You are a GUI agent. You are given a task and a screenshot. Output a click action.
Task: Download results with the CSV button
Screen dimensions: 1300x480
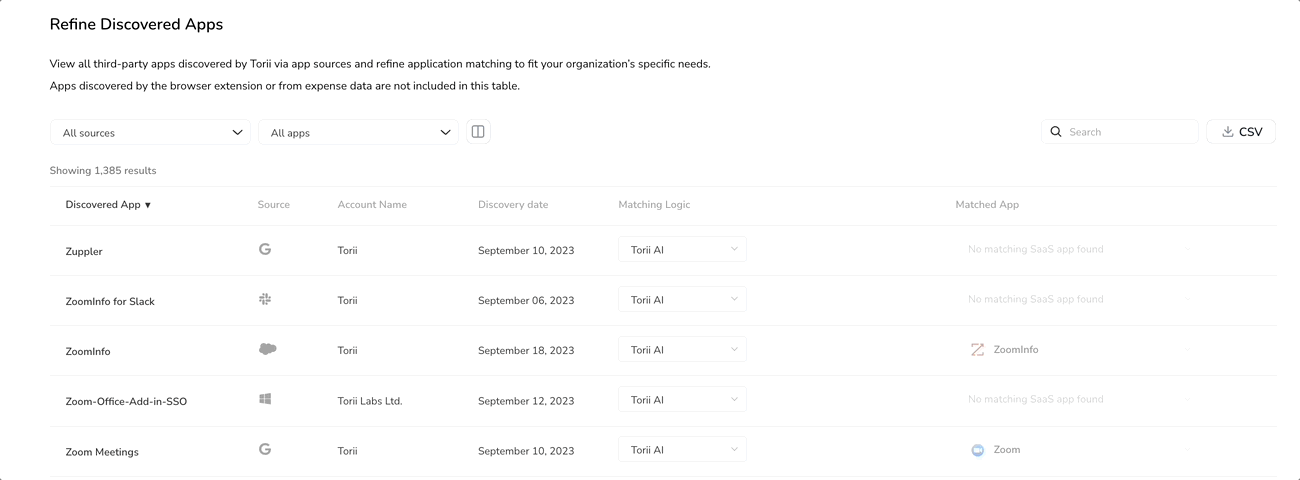(1241, 132)
